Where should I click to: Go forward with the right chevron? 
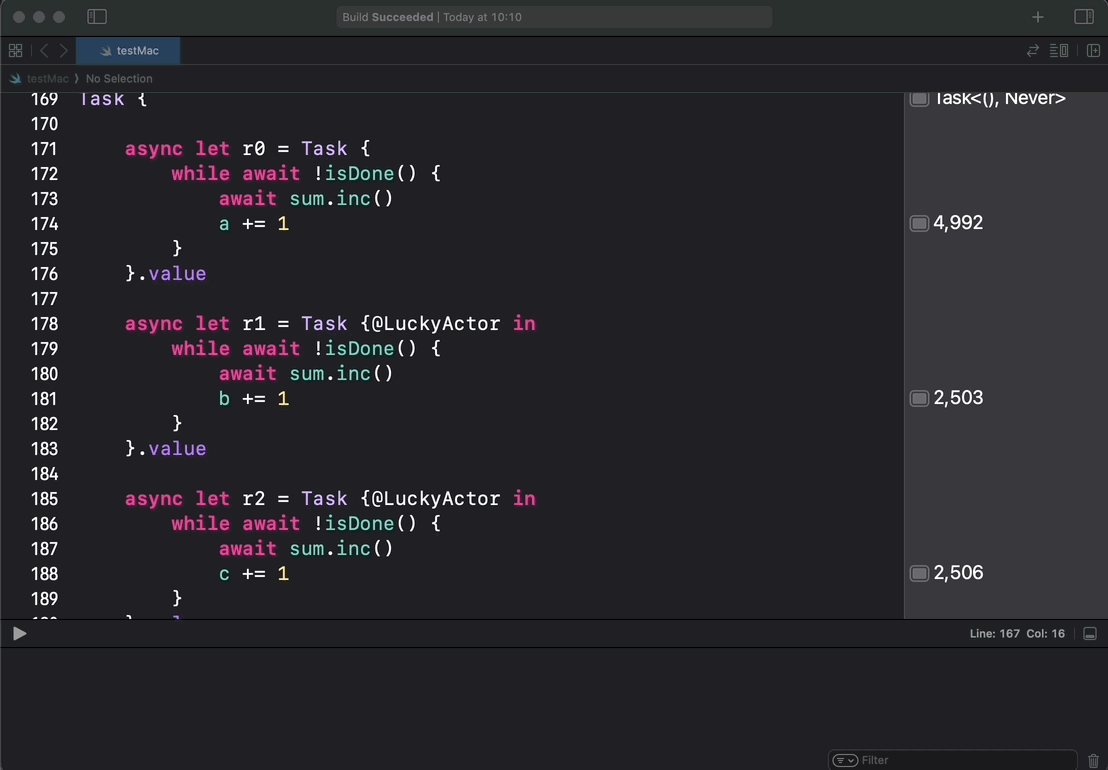64,51
